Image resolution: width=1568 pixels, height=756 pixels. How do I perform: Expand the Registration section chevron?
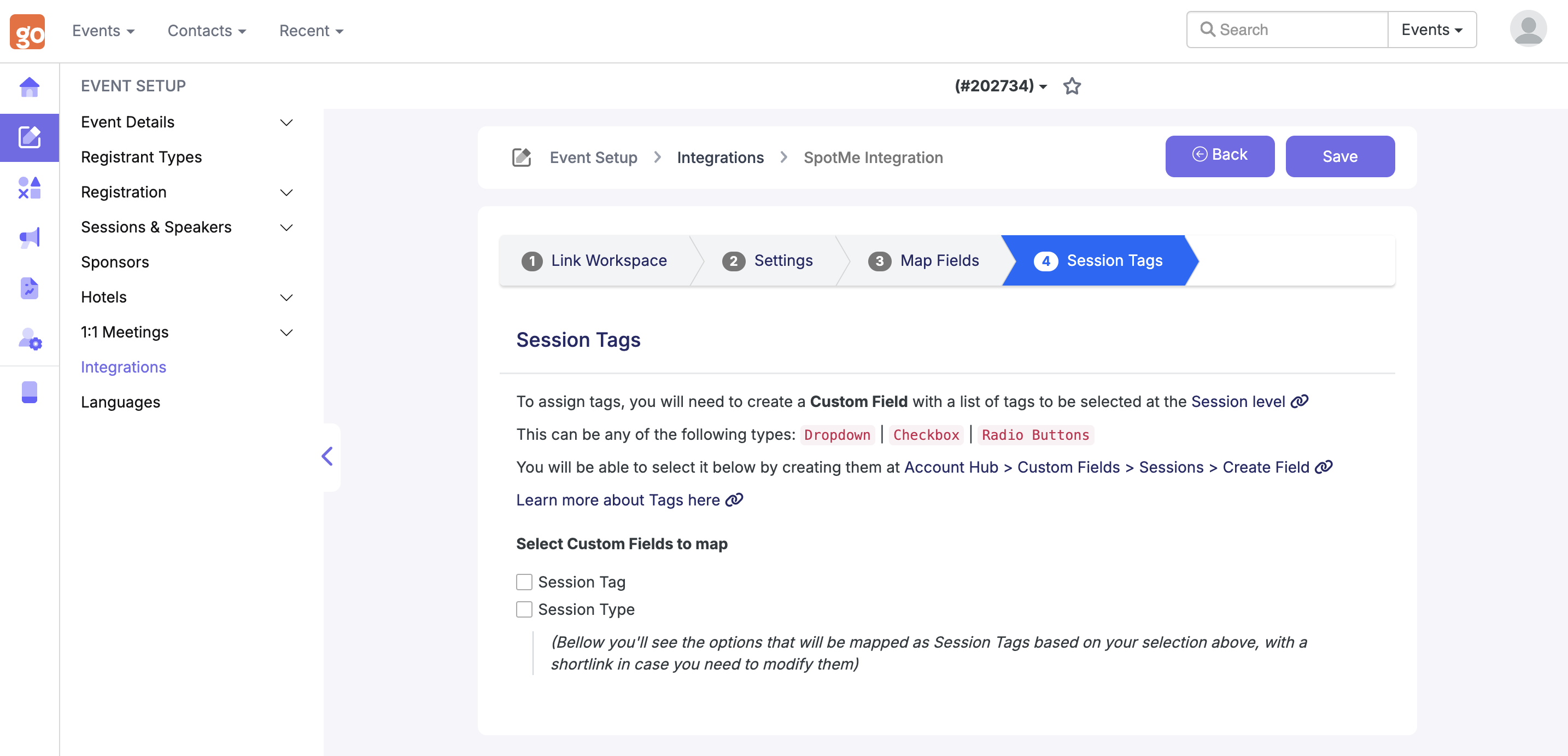(x=286, y=193)
